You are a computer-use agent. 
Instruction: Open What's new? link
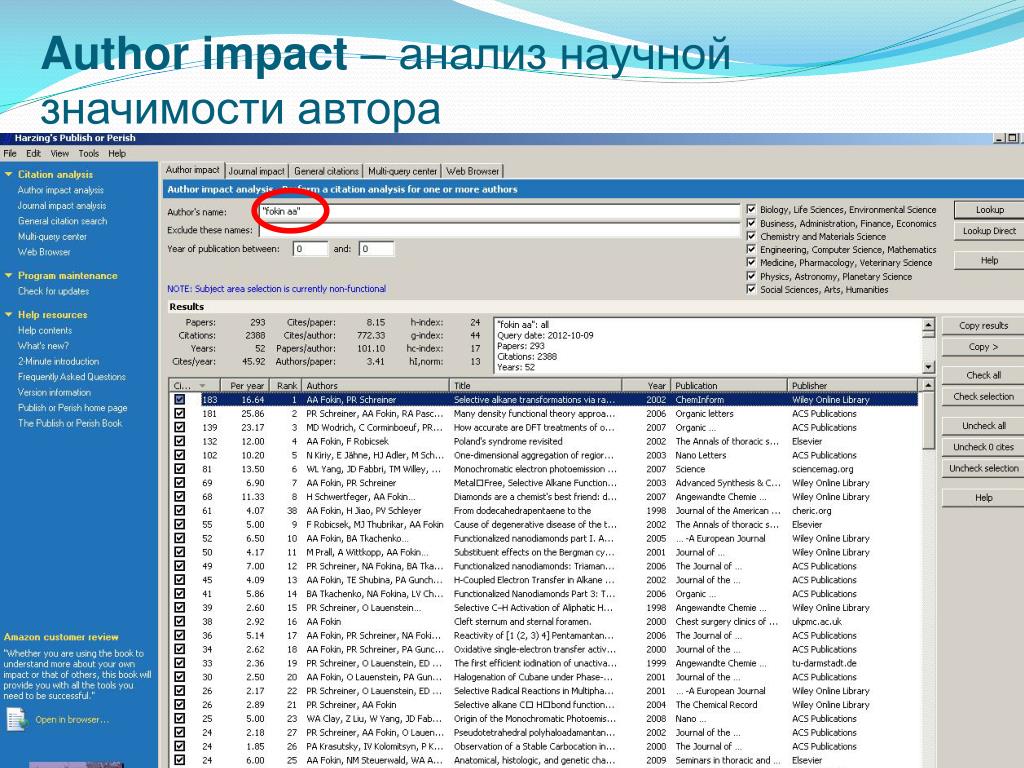click(x=43, y=345)
